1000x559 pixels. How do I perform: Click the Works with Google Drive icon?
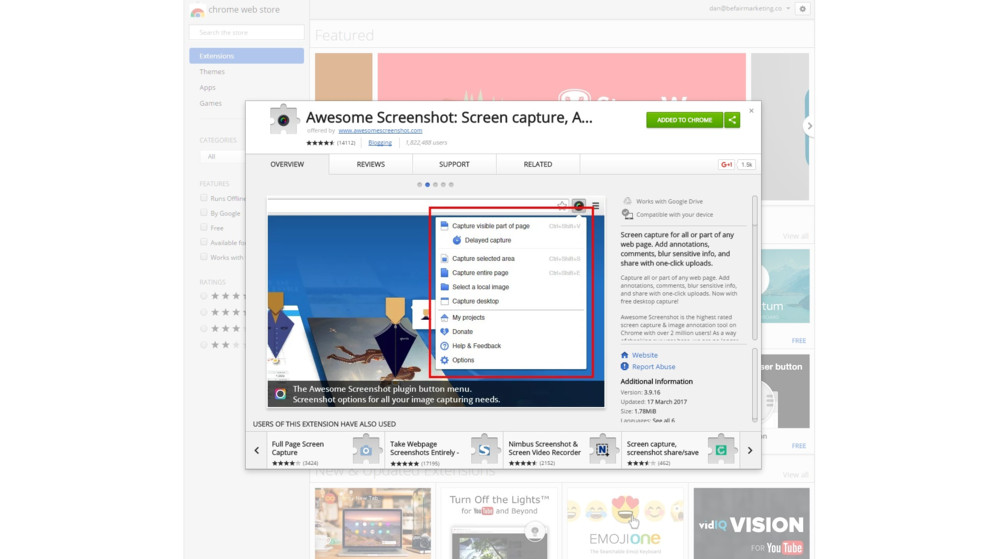[627, 201]
